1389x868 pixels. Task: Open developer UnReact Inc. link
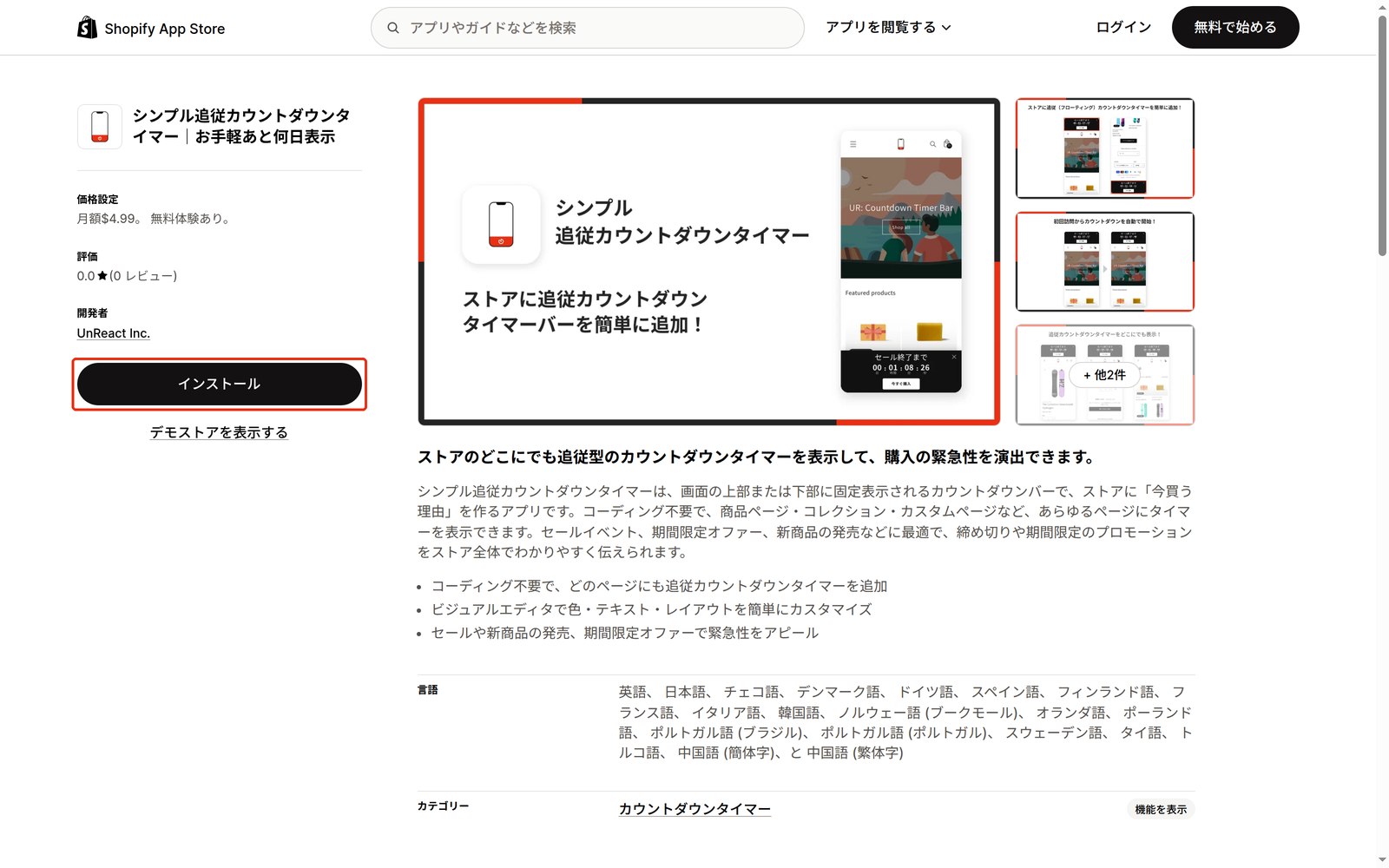[114, 333]
